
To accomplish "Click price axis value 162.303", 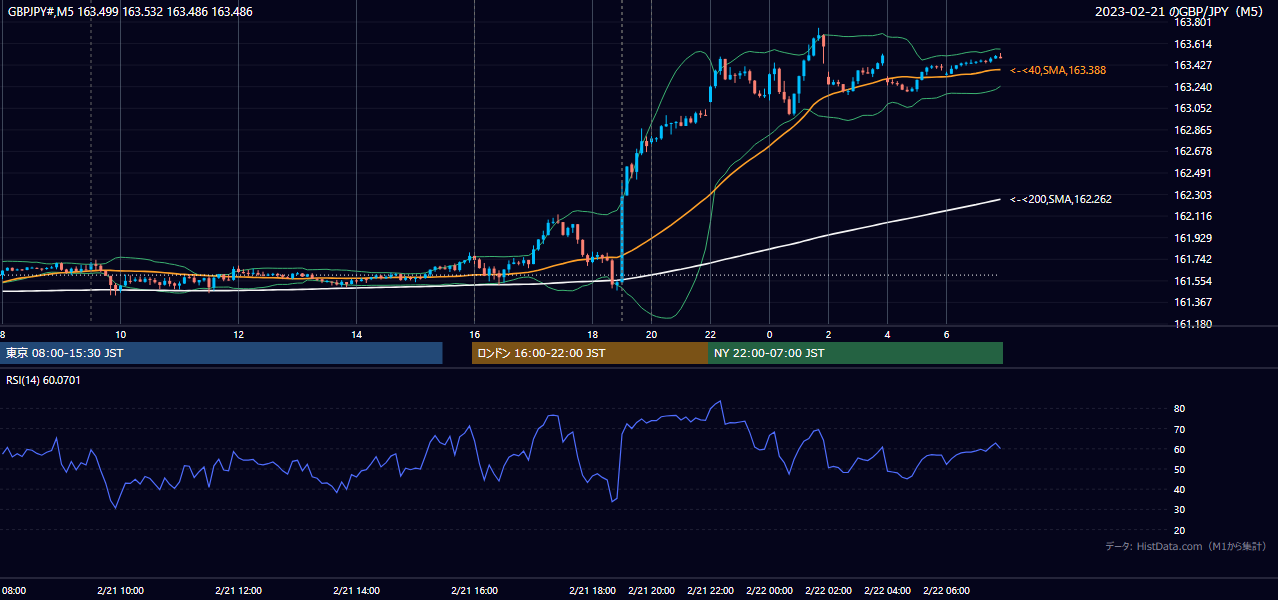I will click(1192, 195).
